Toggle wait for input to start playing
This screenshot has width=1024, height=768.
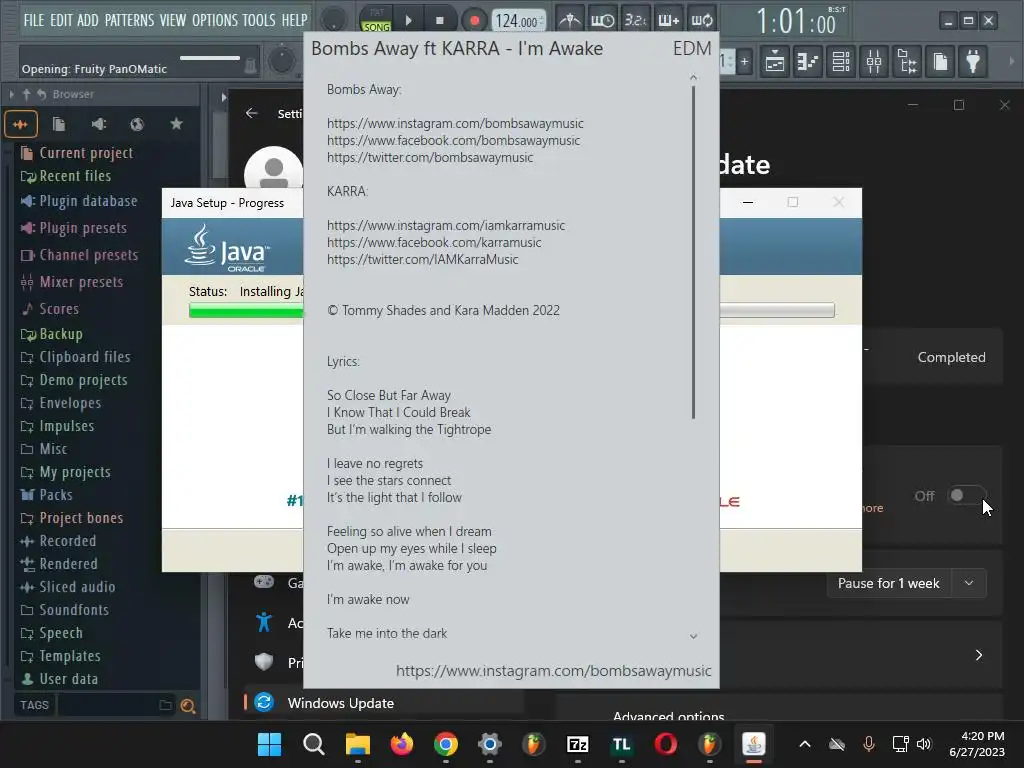pos(602,20)
